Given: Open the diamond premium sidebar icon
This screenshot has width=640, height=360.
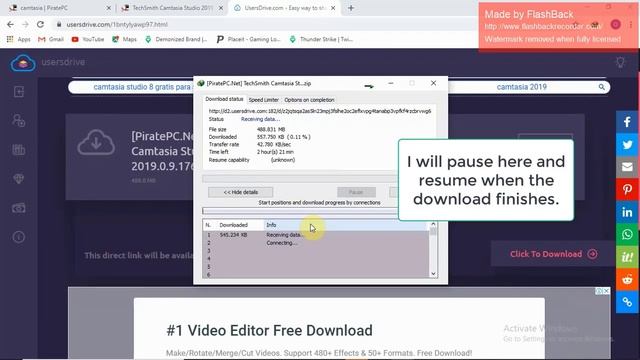Looking at the screenshot, I should (x=19, y=179).
